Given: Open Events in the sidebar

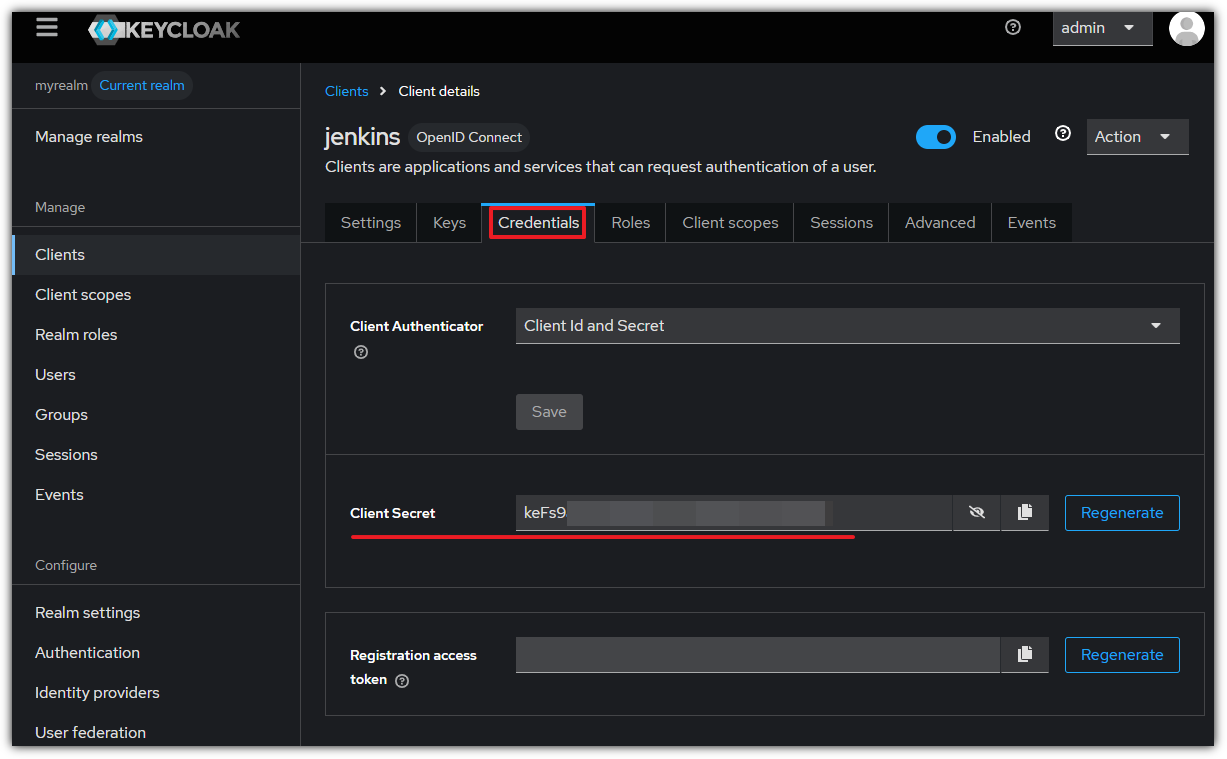Looking at the screenshot, I should [x=156, y=495].
